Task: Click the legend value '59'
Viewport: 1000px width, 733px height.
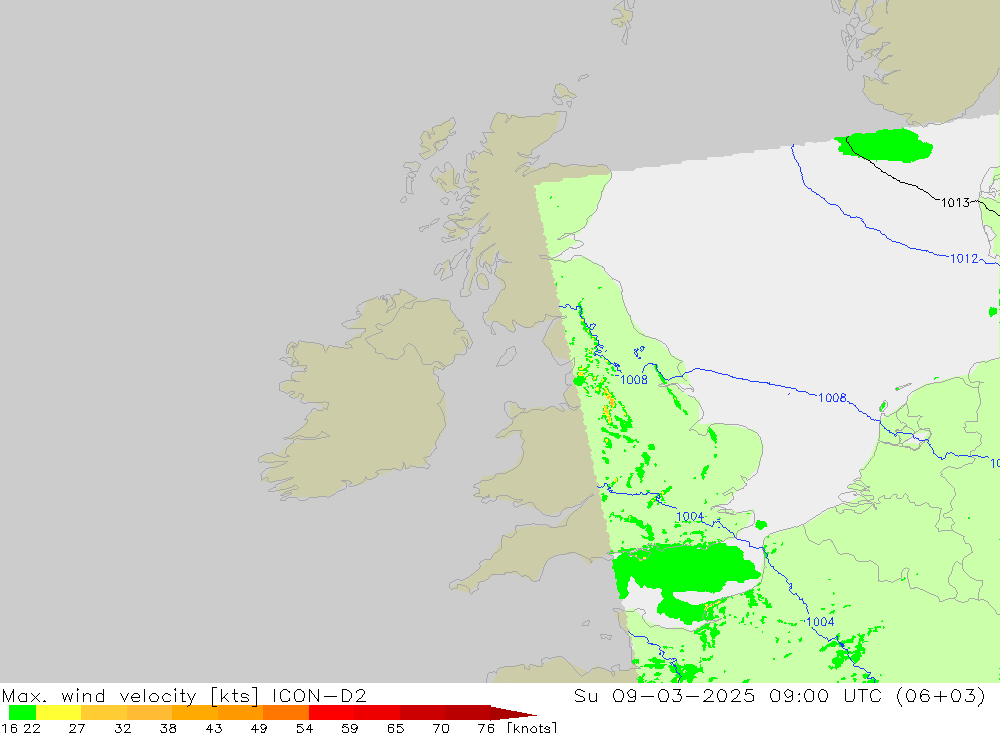Action: (349, 728)
